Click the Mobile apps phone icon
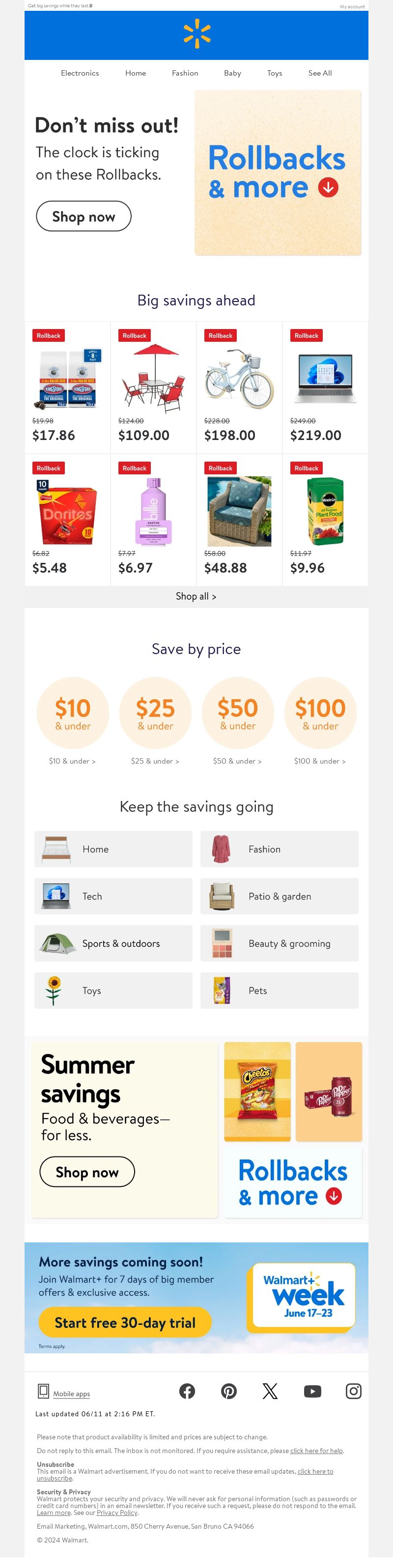The height and width of the screenshot is (1568, 393). tap(43, 1390)
